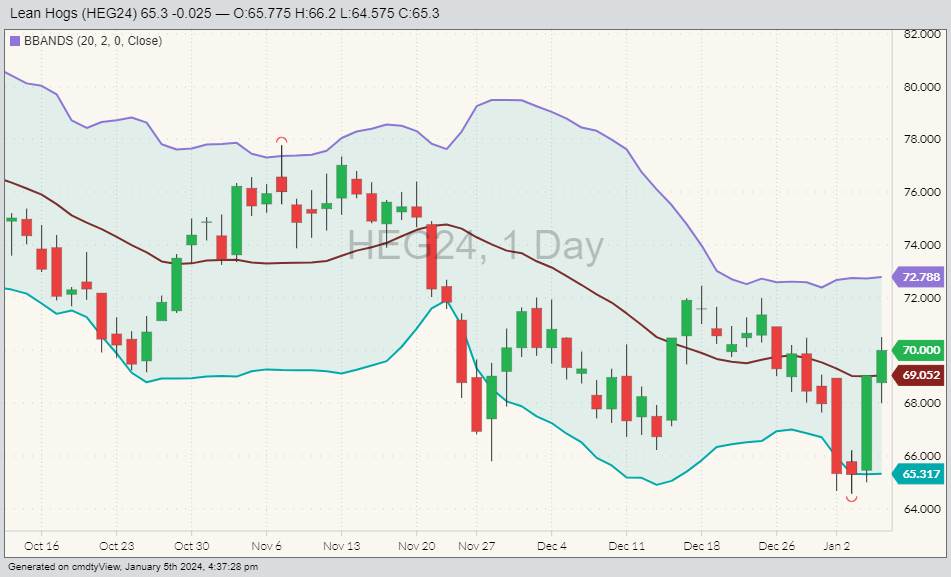Click the purple BBANDS legend square
951x577 pixels.
pyautogui.click(x=14, y=41)
